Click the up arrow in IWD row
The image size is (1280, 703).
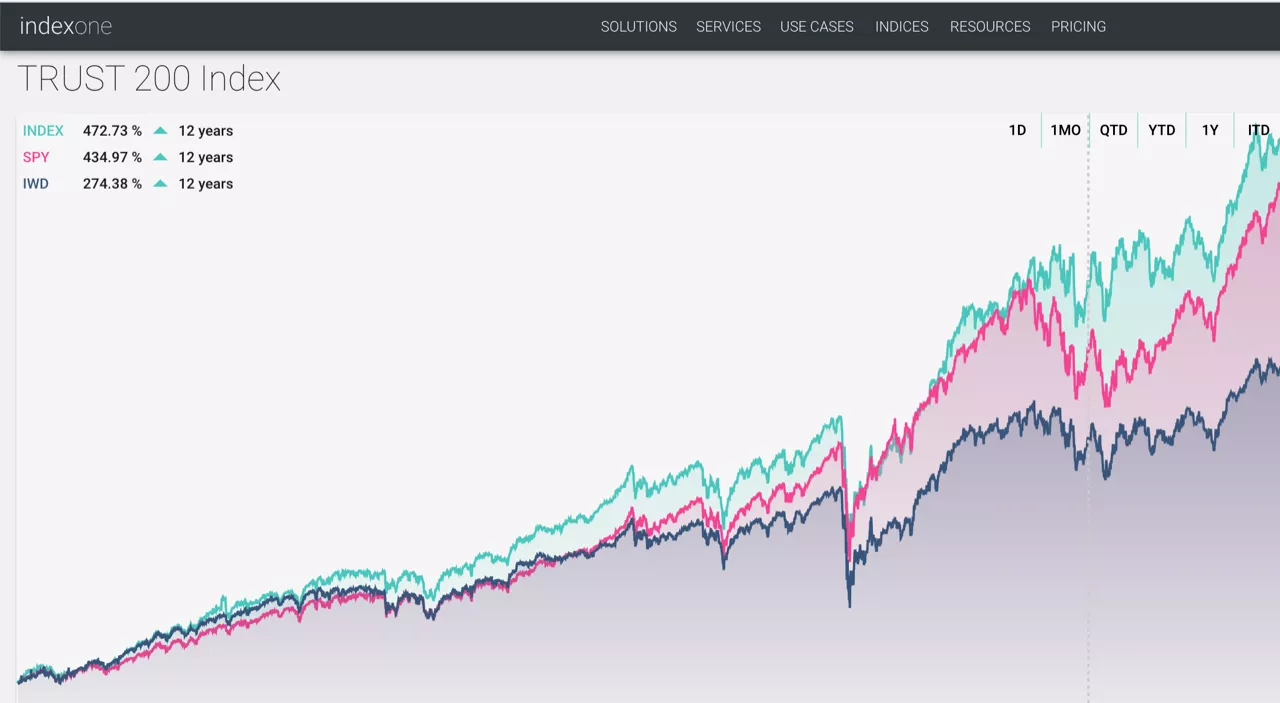click(x=160, y=183)
